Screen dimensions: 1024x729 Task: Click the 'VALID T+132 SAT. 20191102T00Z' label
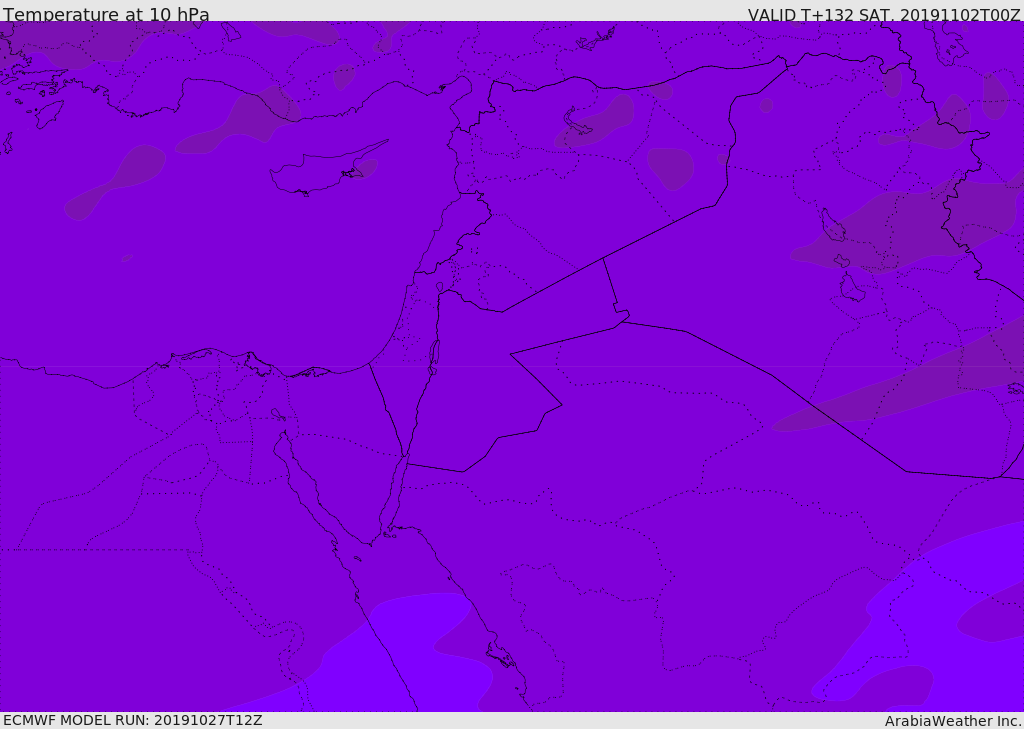pyautogui.click(x=884, y=14)
